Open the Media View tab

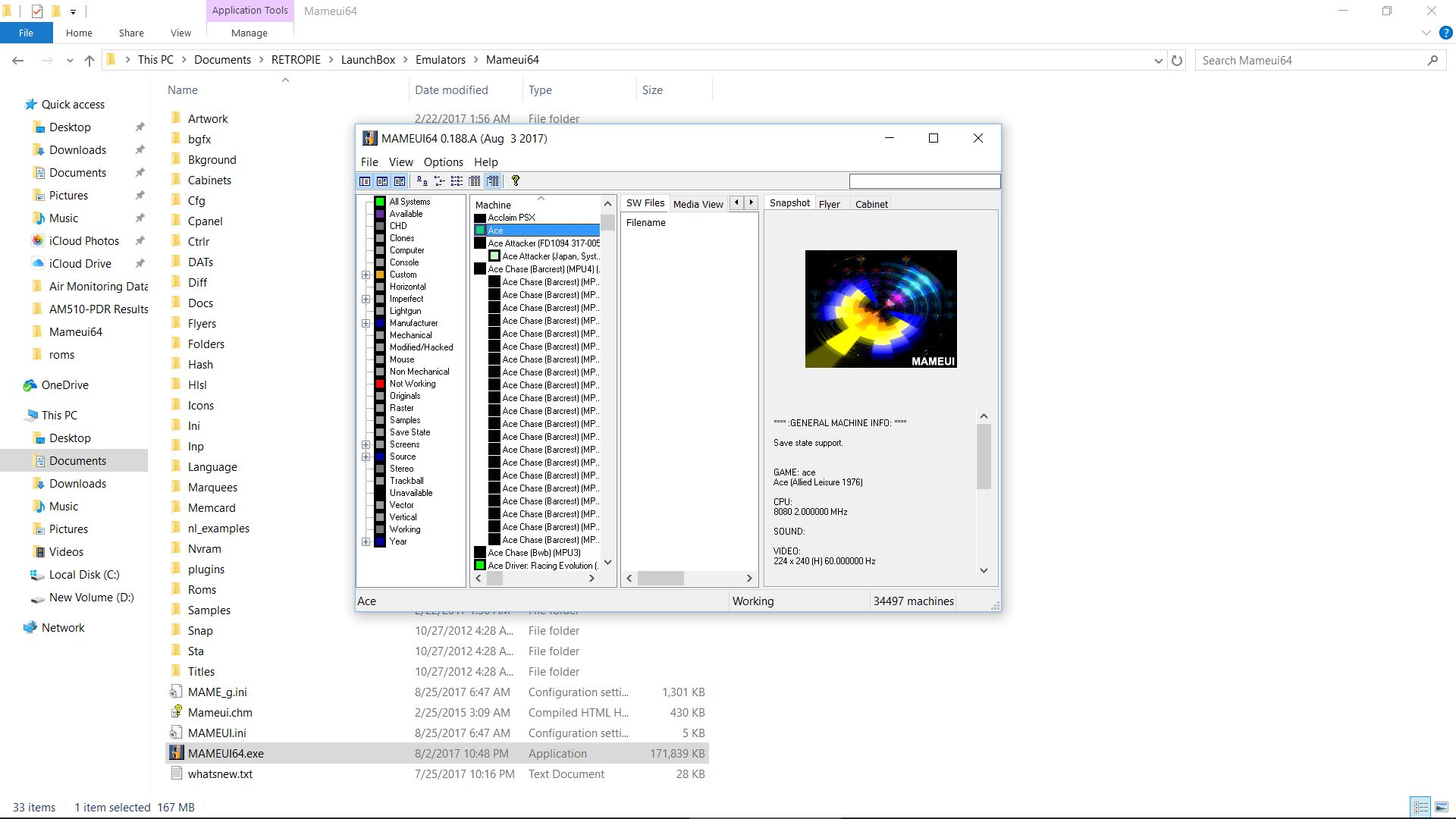(698, 204)
